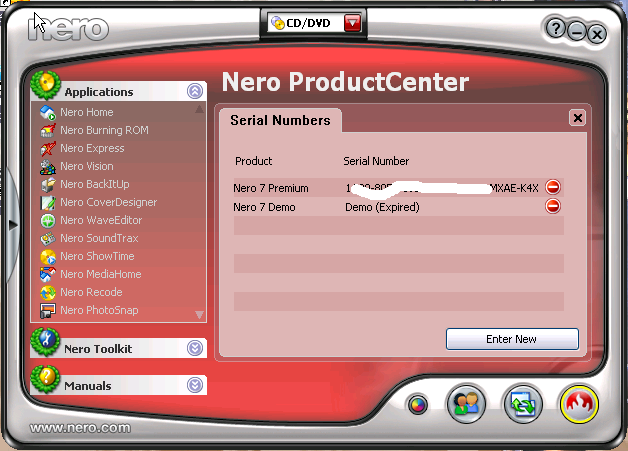The image size is (628, 451).
Task: Click the Nero 7 Demo product name
Action: (x=264, y=207)
